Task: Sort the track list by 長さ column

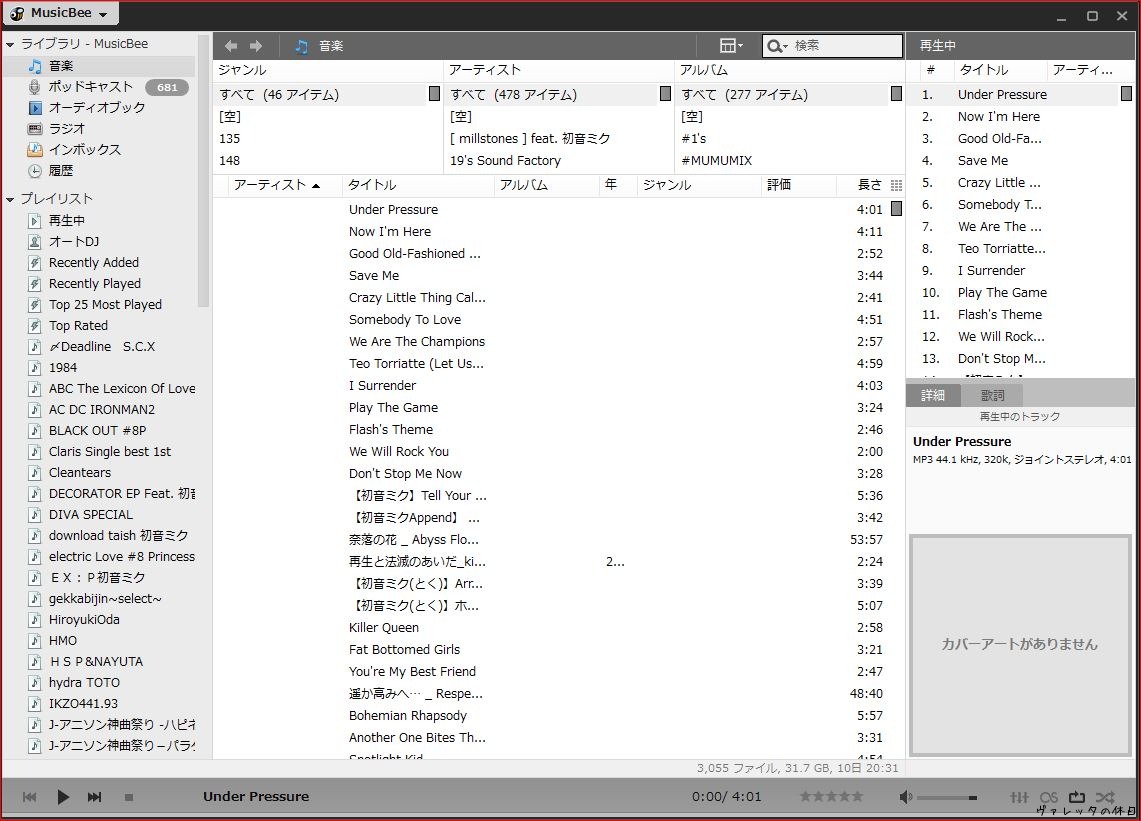Action: [x=870, y=186]
